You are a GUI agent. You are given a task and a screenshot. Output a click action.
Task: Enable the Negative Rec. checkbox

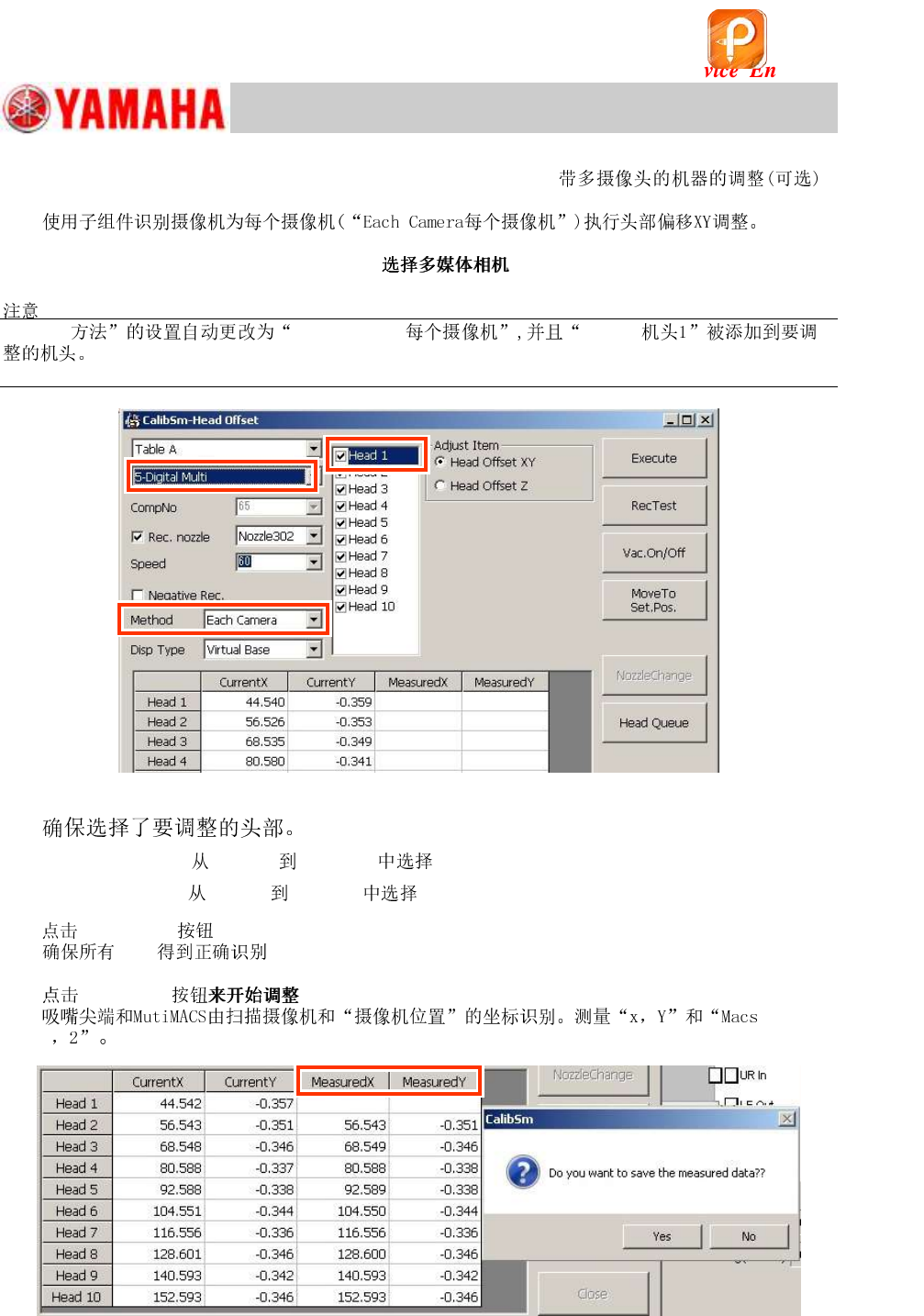[x=138, y=595]
